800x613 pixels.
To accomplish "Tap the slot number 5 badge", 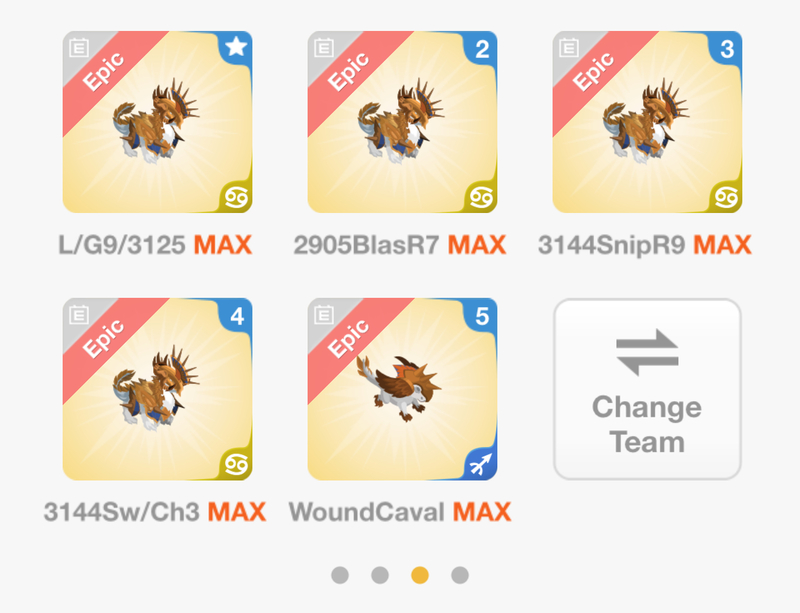I will [482, 316].
